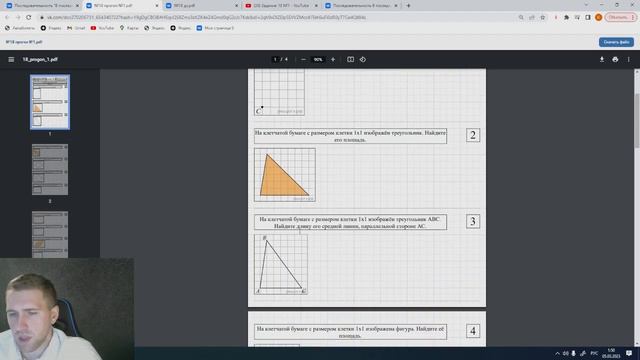Go forward using the browser forward arrow
The width and height of the screenshot is (640, 360).
point(18,18)
